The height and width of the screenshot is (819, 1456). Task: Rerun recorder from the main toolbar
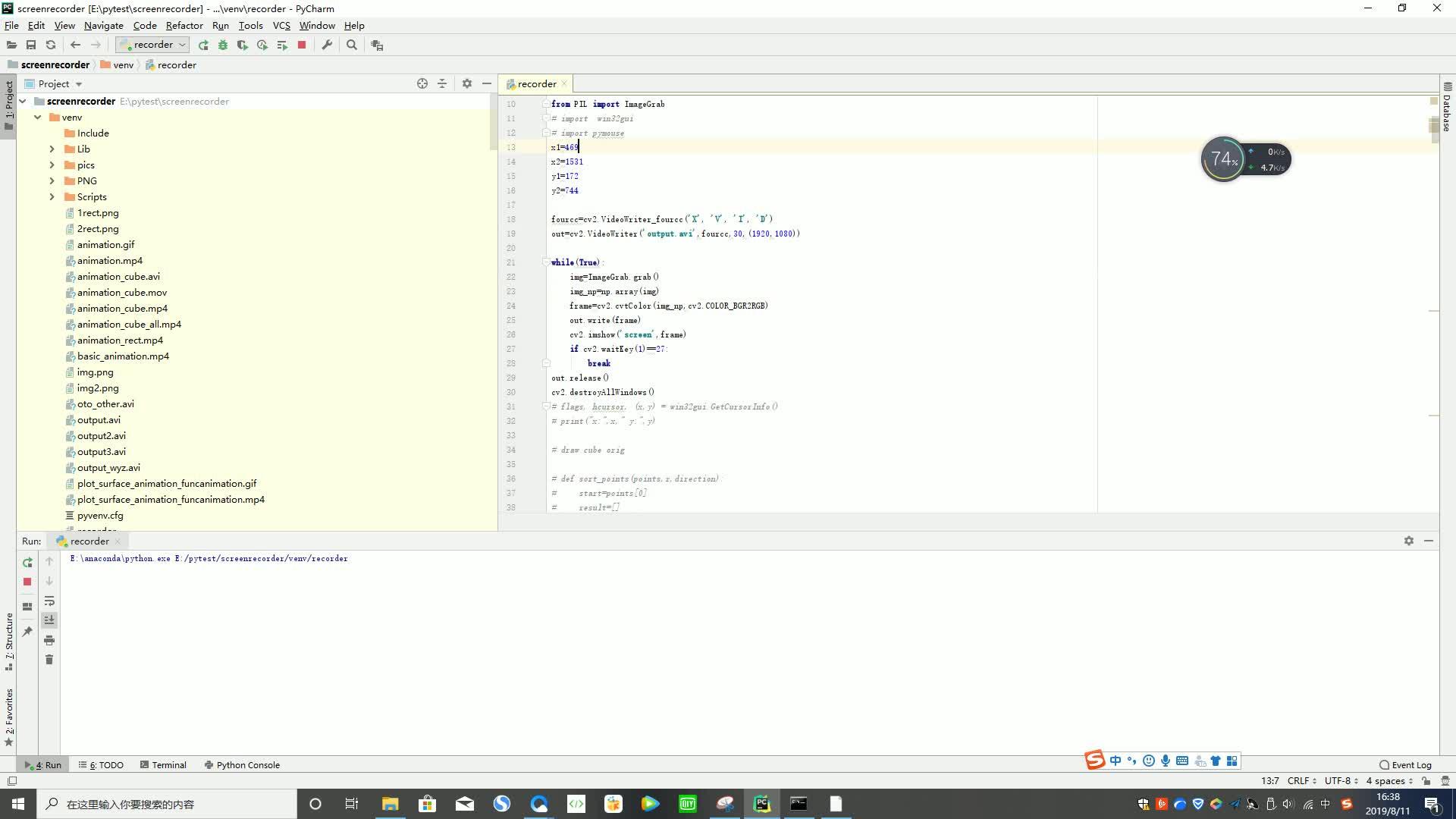[203, 45]
